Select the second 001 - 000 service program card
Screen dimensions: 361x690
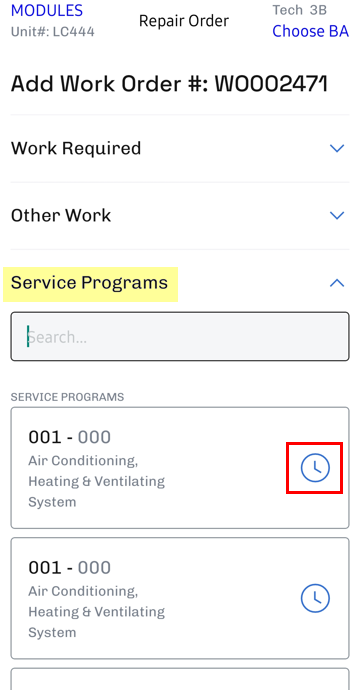coord(180,598)
